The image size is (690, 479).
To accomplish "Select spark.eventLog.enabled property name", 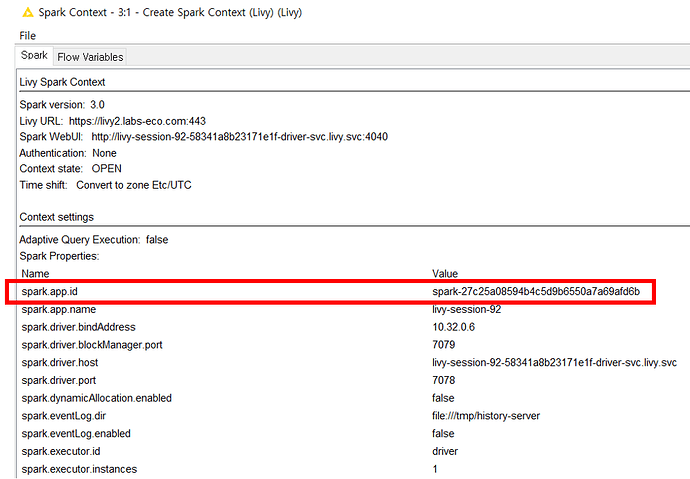I will (x=76, y=434).
